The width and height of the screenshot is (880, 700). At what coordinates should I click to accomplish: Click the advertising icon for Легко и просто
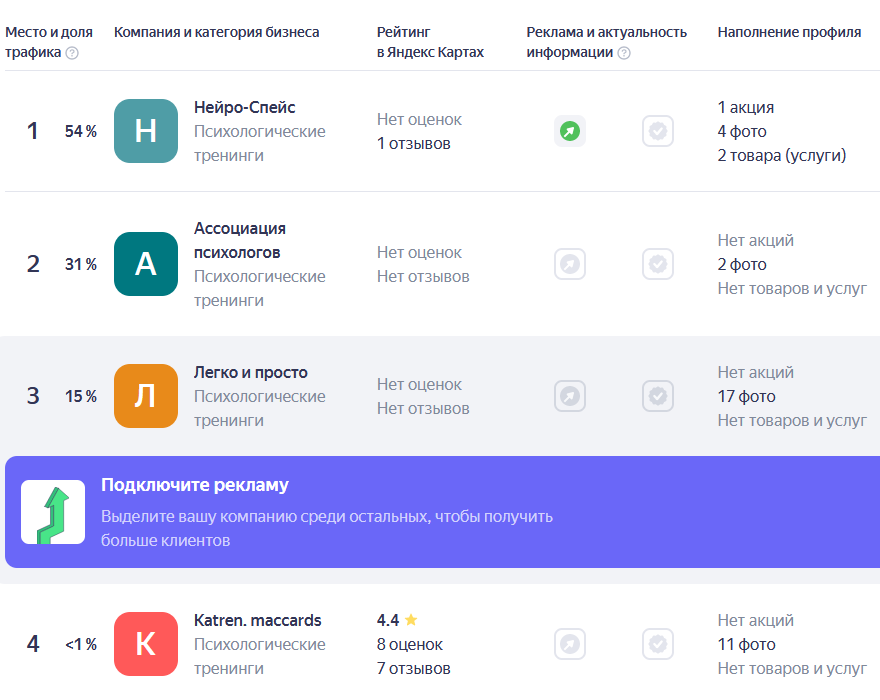click(x=570, y=396)
